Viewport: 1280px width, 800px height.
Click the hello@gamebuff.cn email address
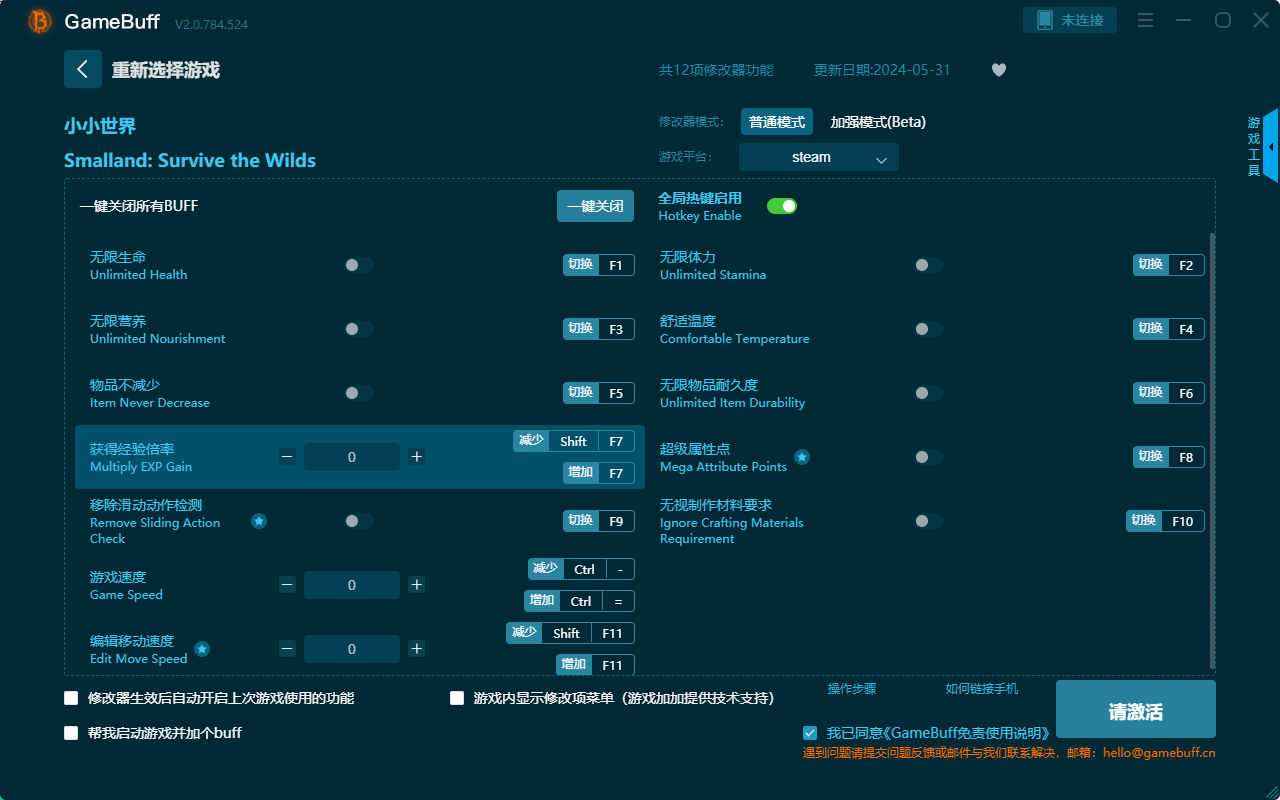point(1159,753)
